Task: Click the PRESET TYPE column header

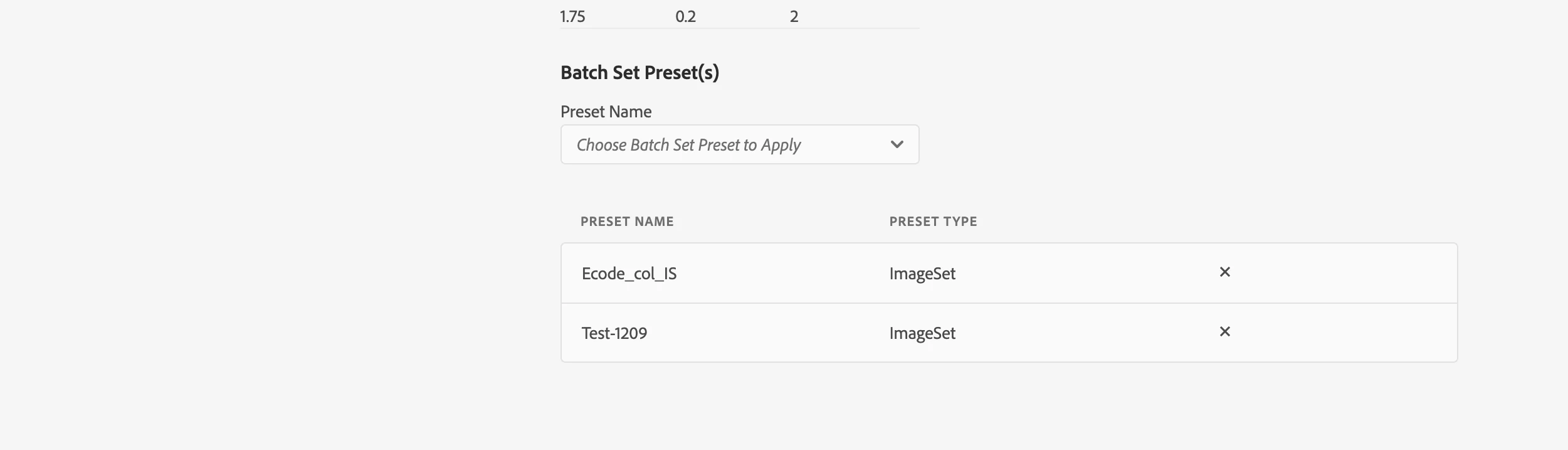Action: [932, 222]
